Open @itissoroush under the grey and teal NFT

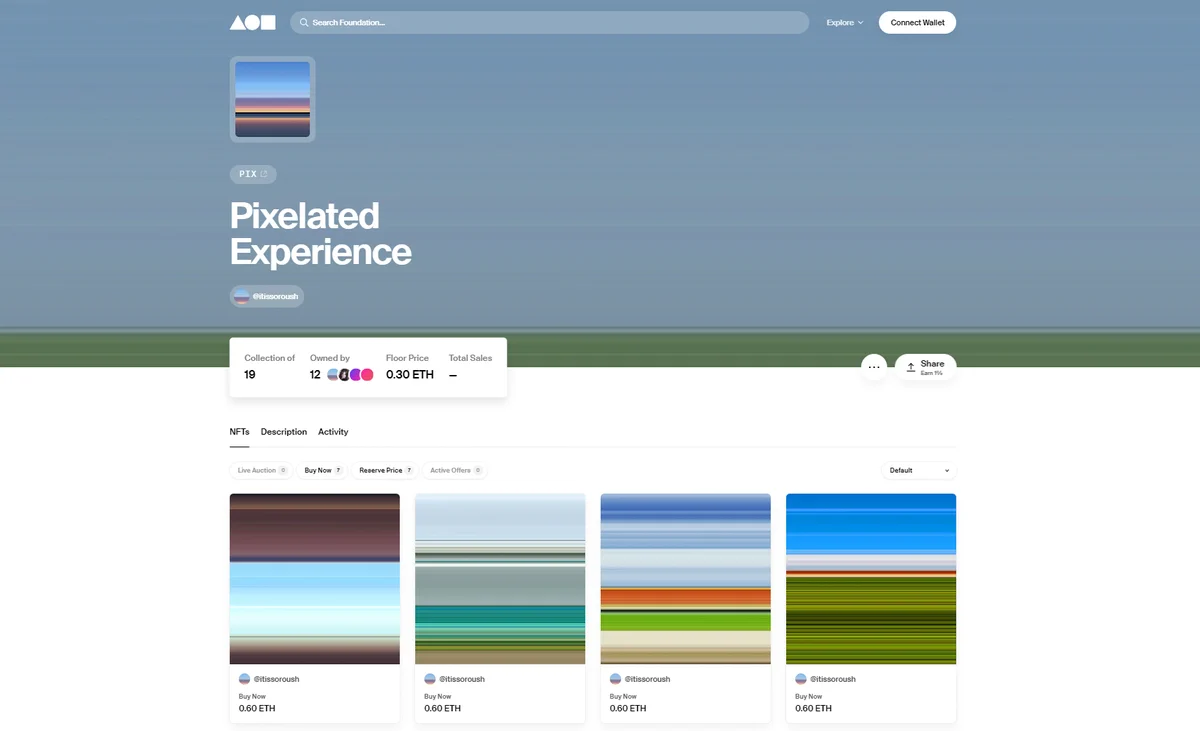(454, 679)
